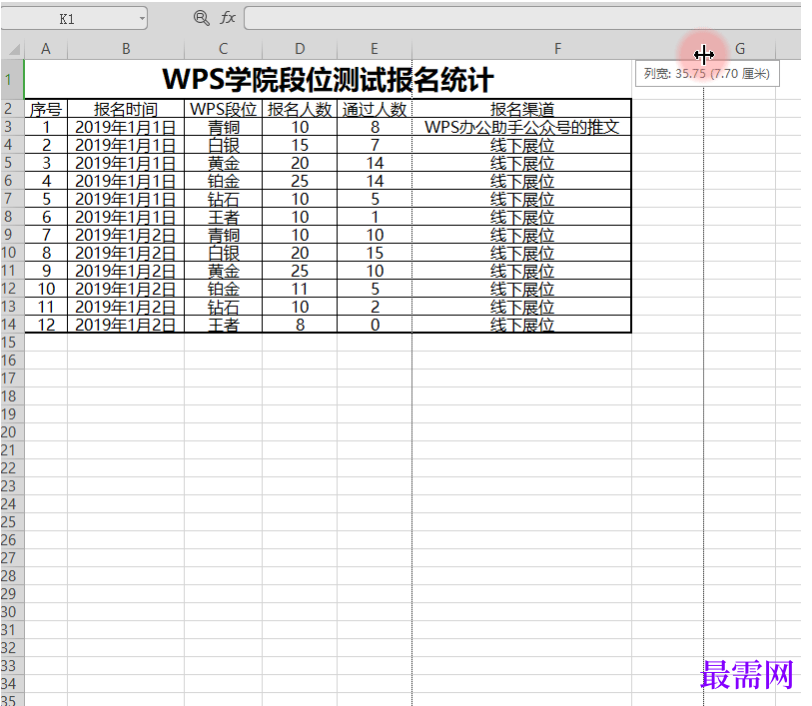Screen dimensions: 812x706
Task: Select column G header
Action: (740, 49)
